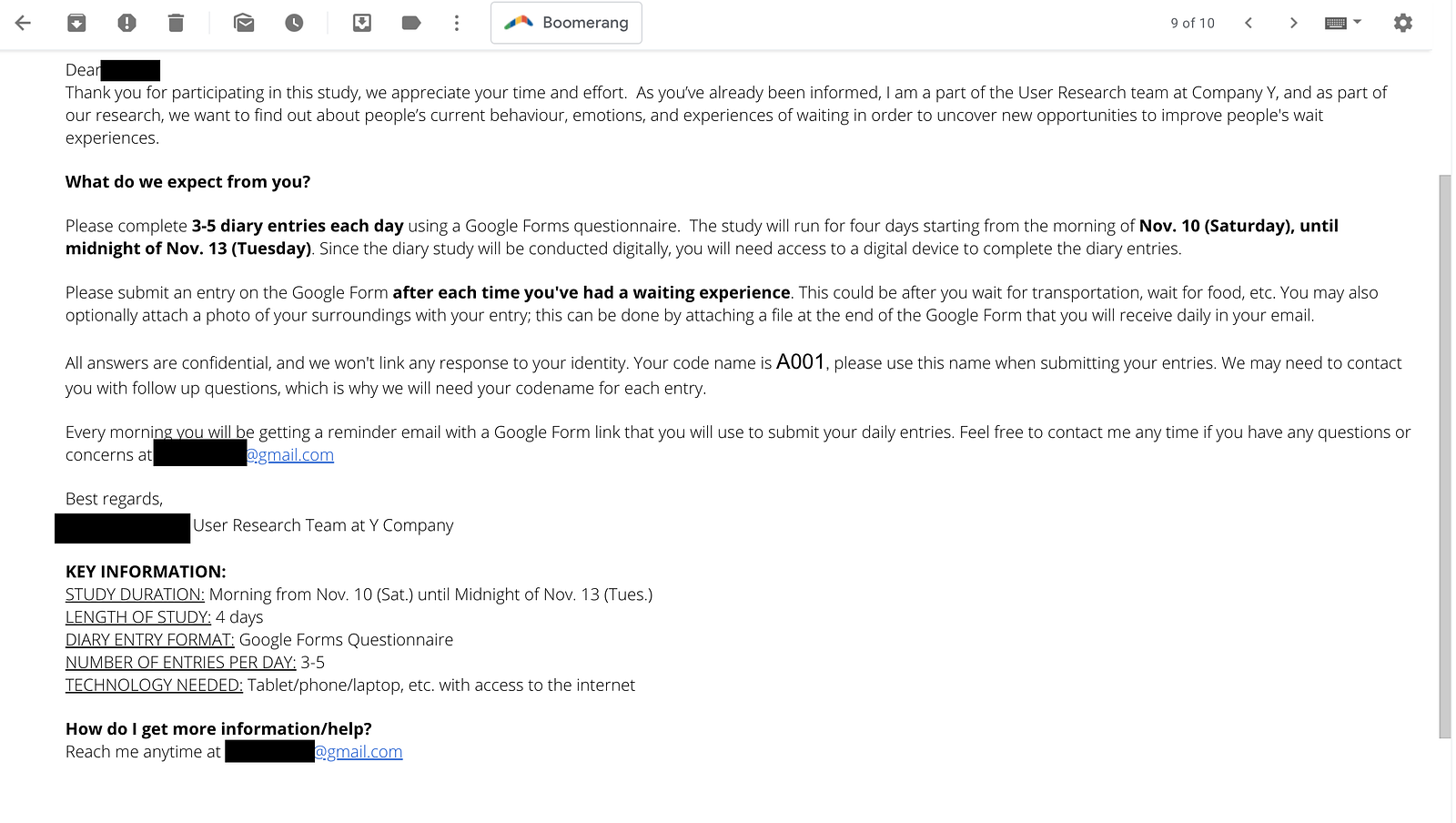Click the vertical scrollbar thumb
The height and width of the screenshot is (823, 1456).
[x=1444, y=455]
